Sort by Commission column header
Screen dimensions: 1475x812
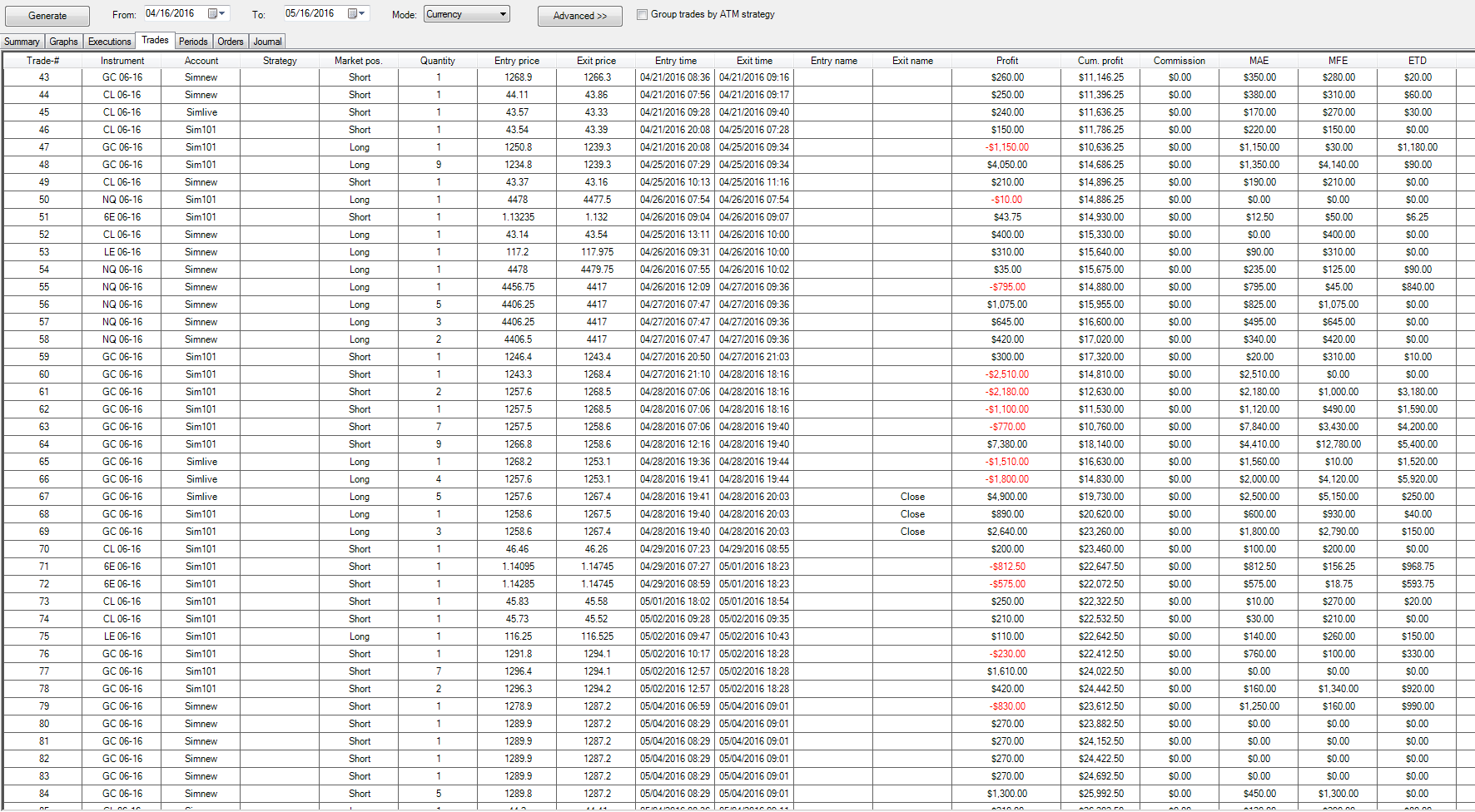[1180, 61]
